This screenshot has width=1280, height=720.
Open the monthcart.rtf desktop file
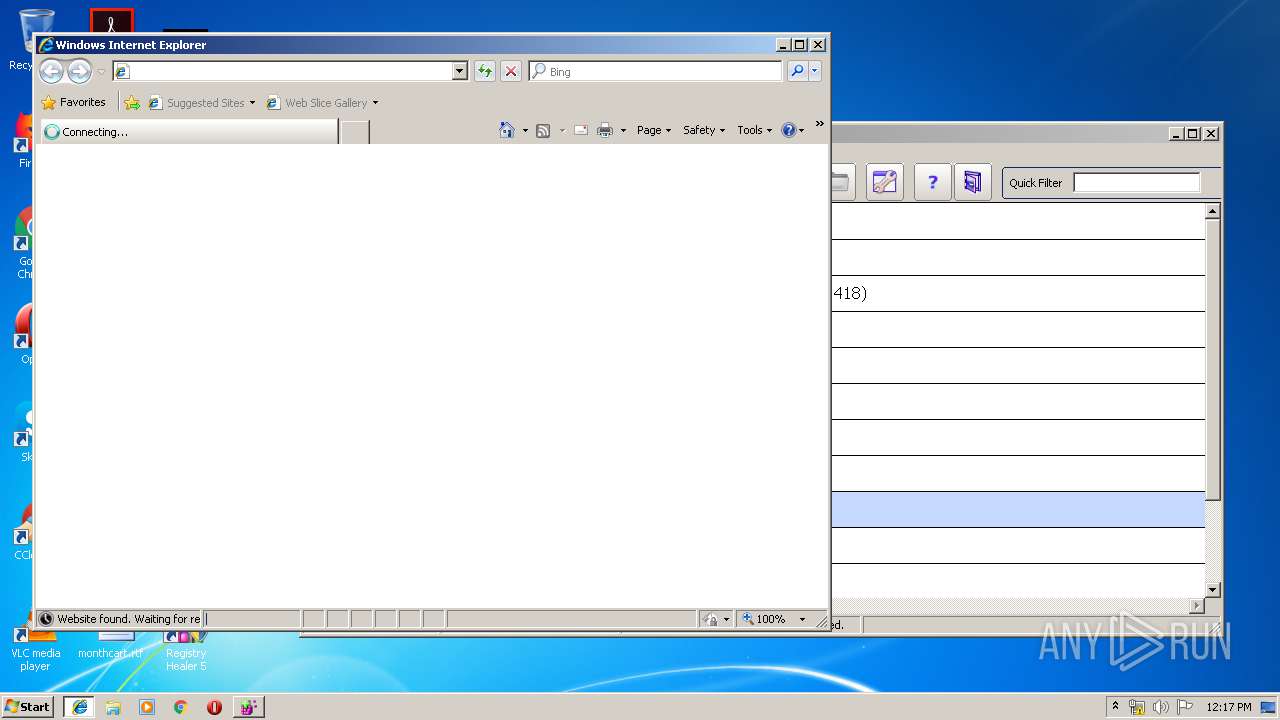110,646
